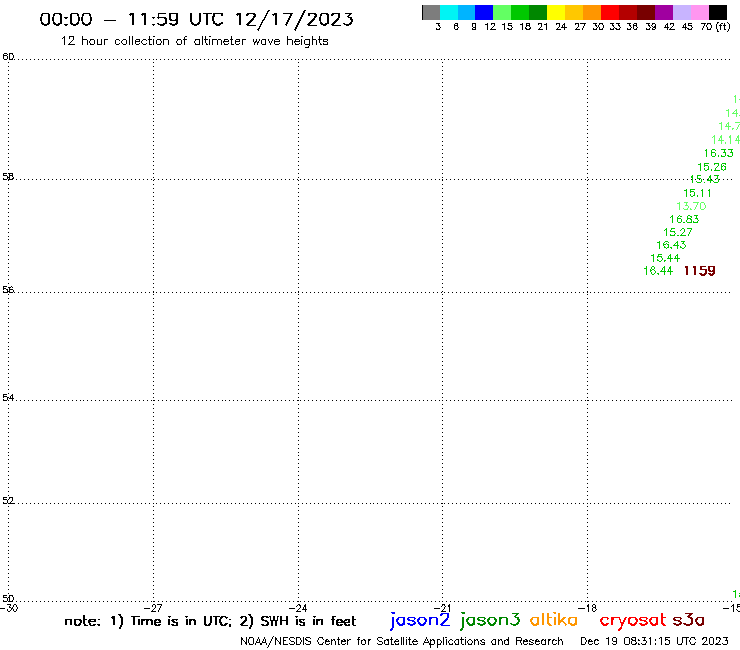Click the "jason2" satellite label

tap(420, 620)
